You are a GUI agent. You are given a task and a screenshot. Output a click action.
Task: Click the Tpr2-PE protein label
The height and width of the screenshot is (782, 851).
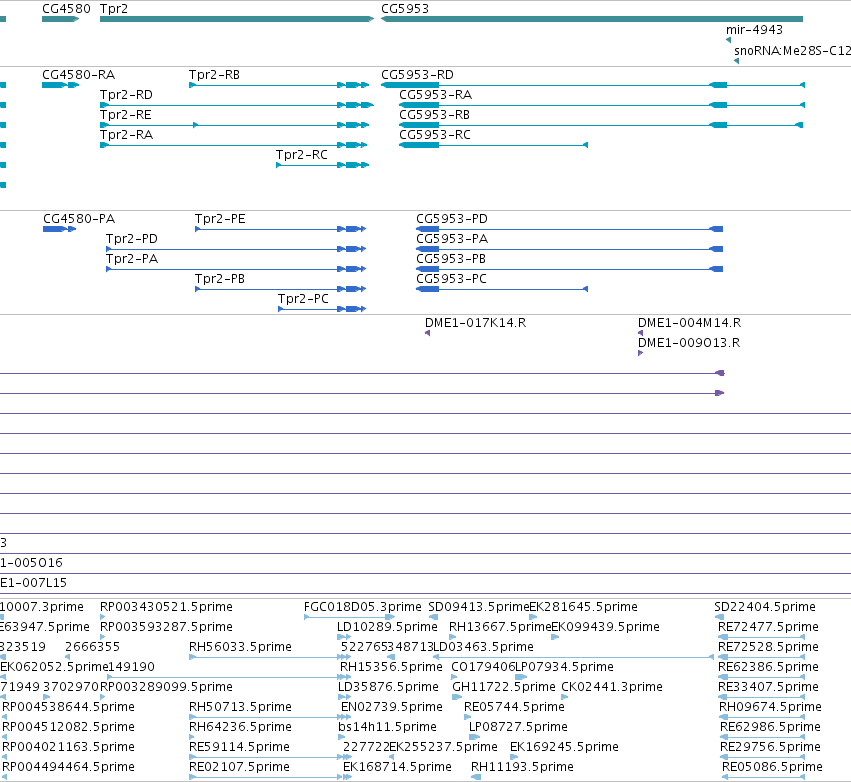[220, 219]
